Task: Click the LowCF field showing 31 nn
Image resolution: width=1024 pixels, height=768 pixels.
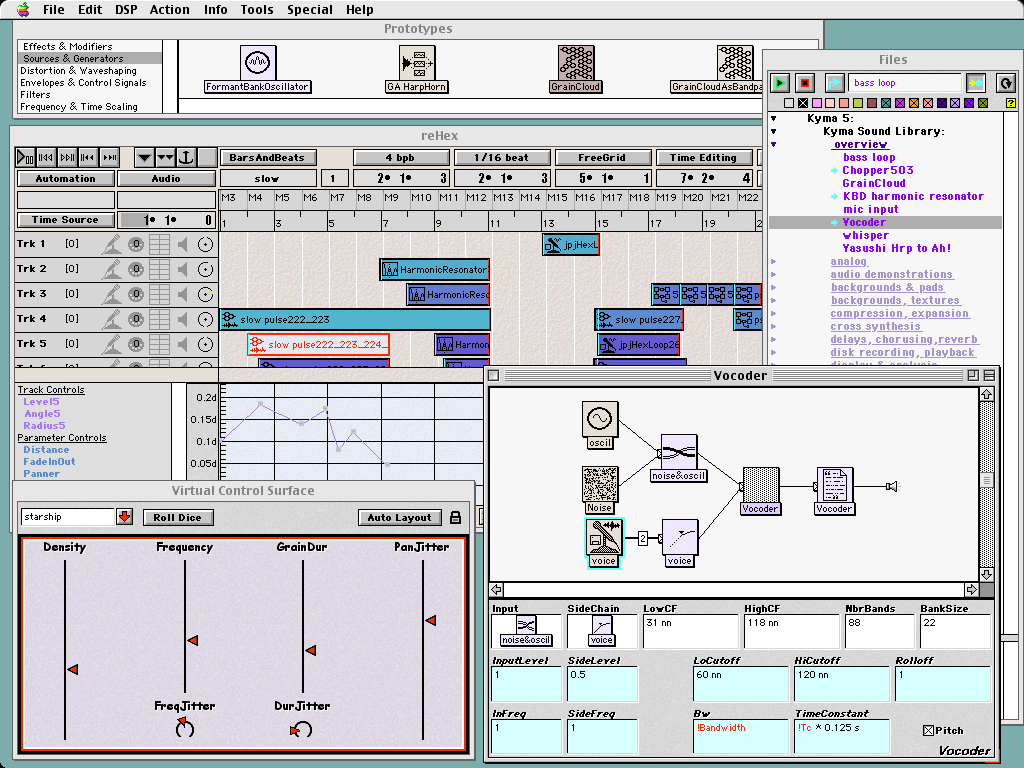Action: point(690,631)
